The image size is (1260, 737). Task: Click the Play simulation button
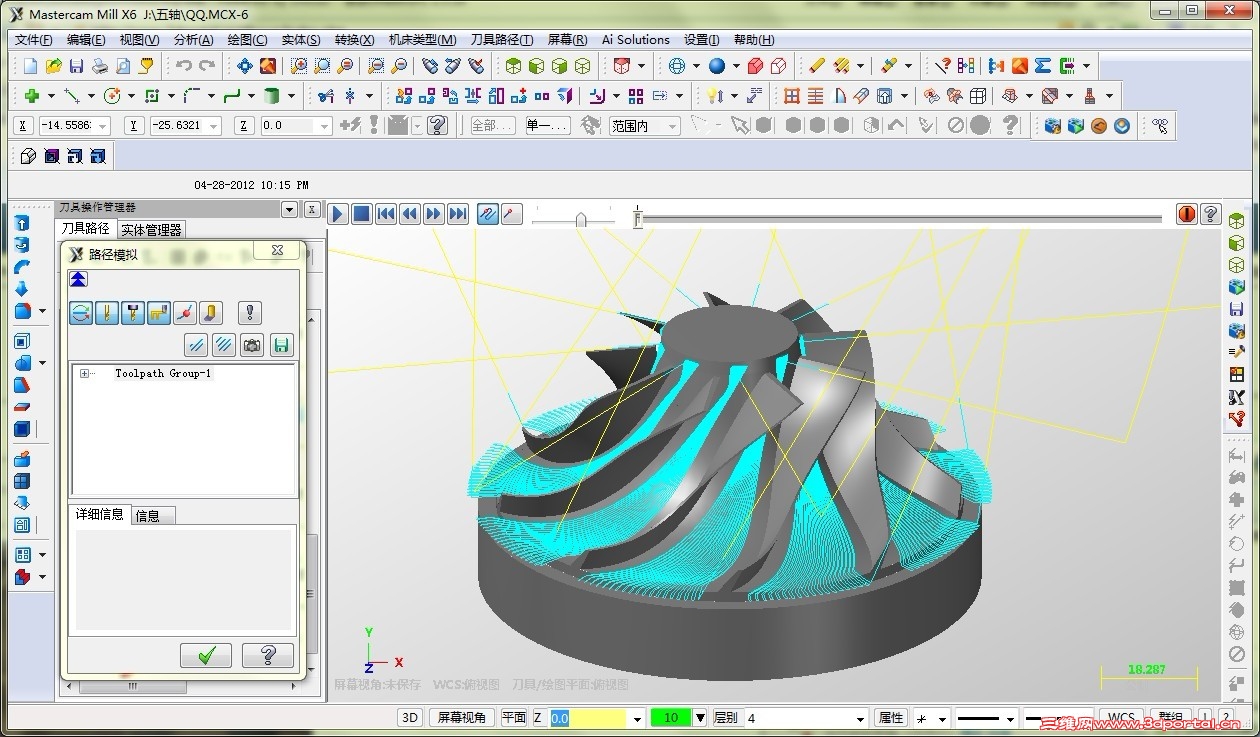(x=338, y=214)
